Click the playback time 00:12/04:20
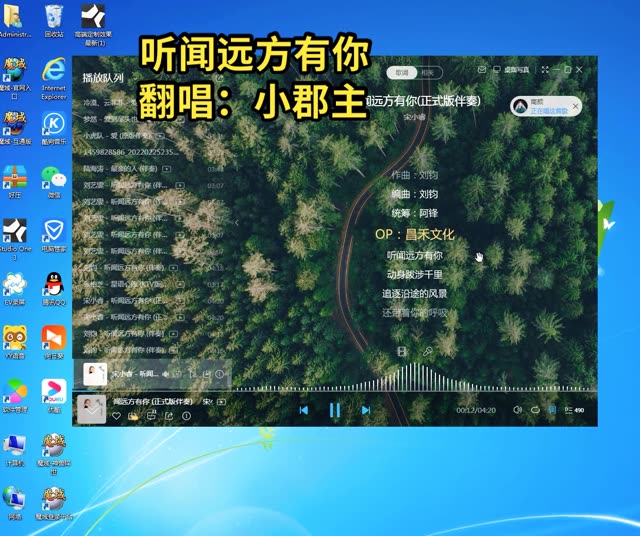This screenshot has height=536, width=640. (476, 410)
